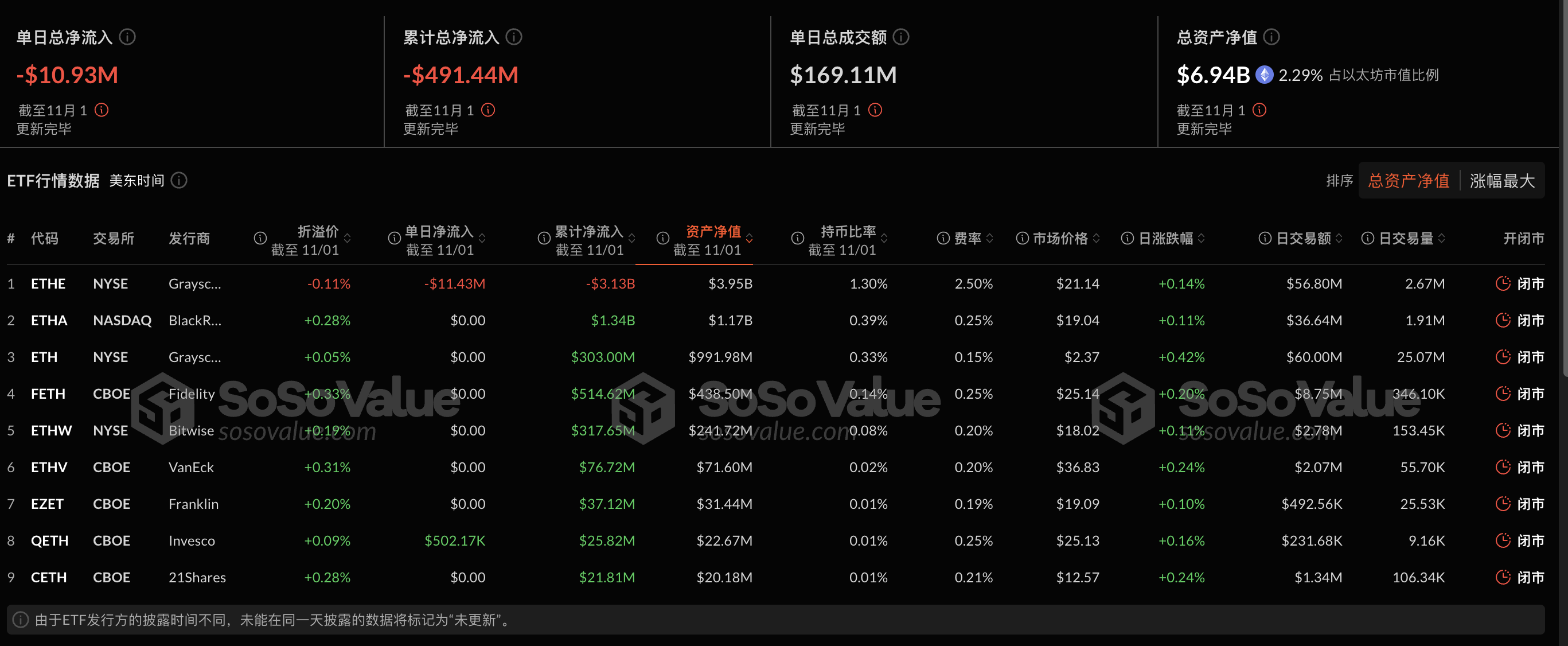
Task: Click the info icon beside 总资产净值 header
Action: [1271, 37]
